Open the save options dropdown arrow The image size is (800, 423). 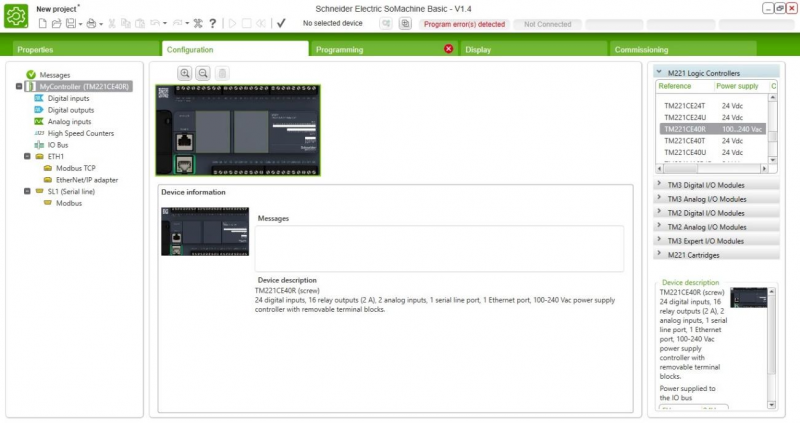coord(80,24)
